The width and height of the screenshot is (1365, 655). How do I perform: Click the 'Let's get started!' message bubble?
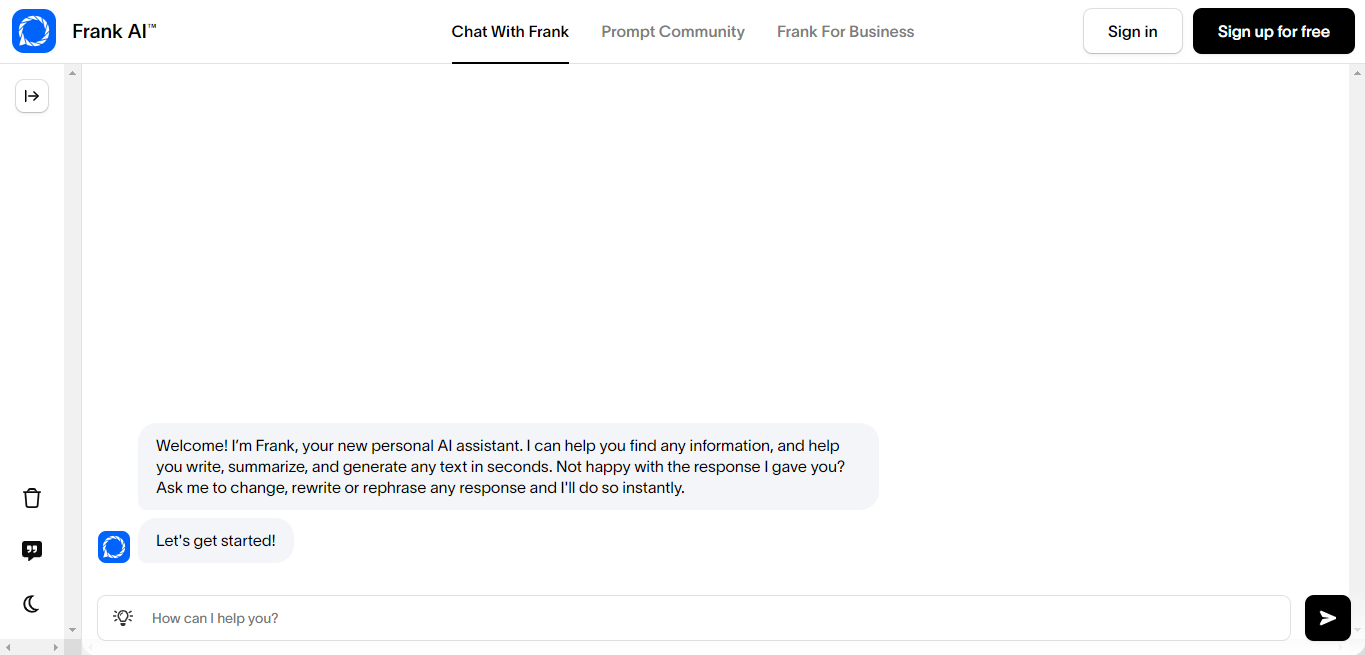pos(216,541)
